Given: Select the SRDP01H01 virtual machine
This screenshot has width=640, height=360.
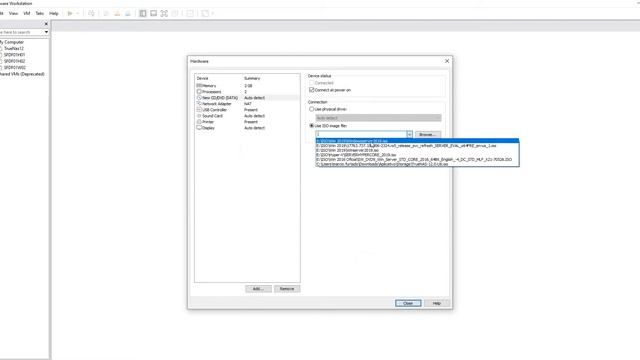Looking at the screenshot, I should tap(14, 55).
